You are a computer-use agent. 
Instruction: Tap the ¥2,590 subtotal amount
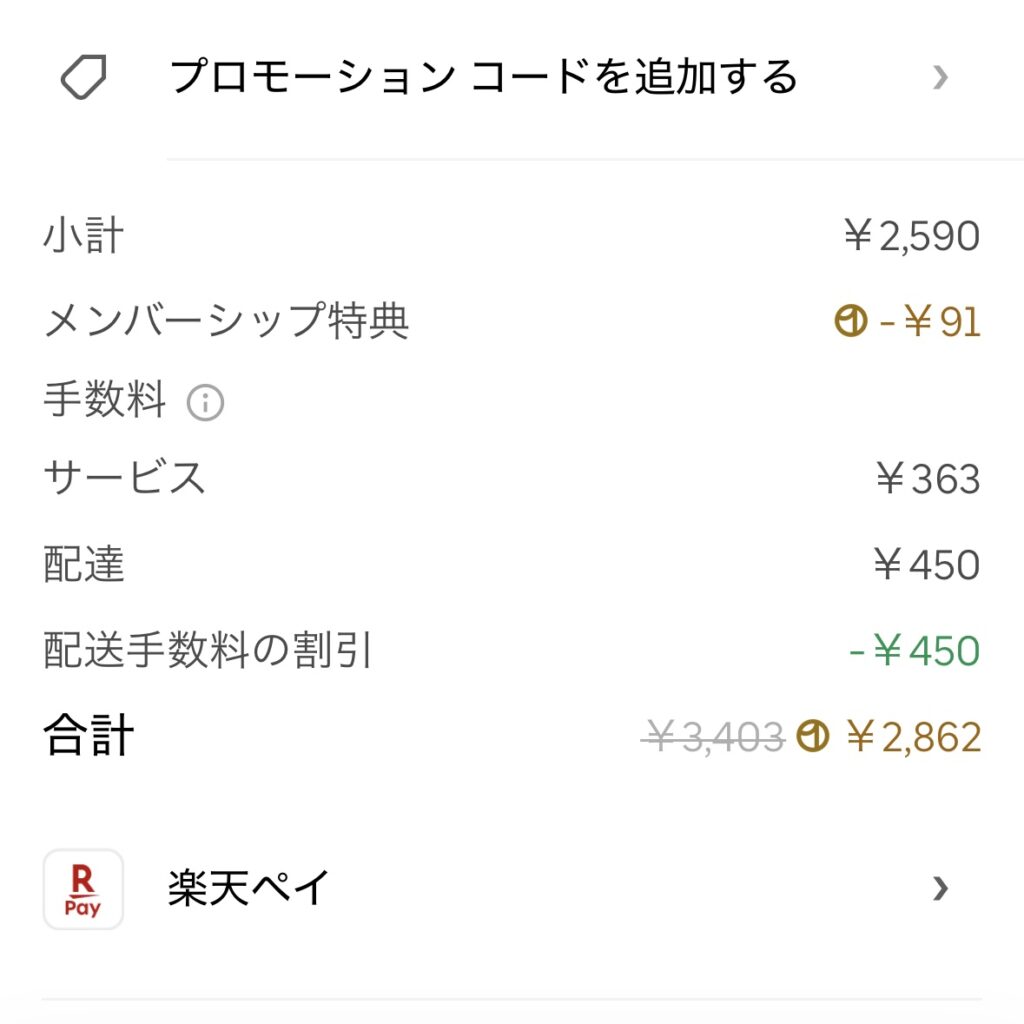[x=911, y=237]
